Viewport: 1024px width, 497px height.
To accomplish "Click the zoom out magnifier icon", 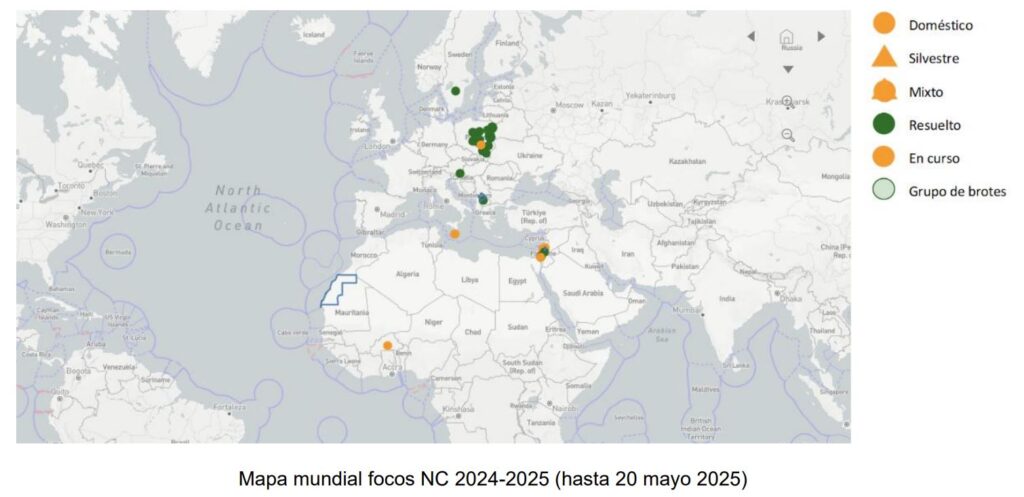I will pyautogui.click(x=788, y=134).
